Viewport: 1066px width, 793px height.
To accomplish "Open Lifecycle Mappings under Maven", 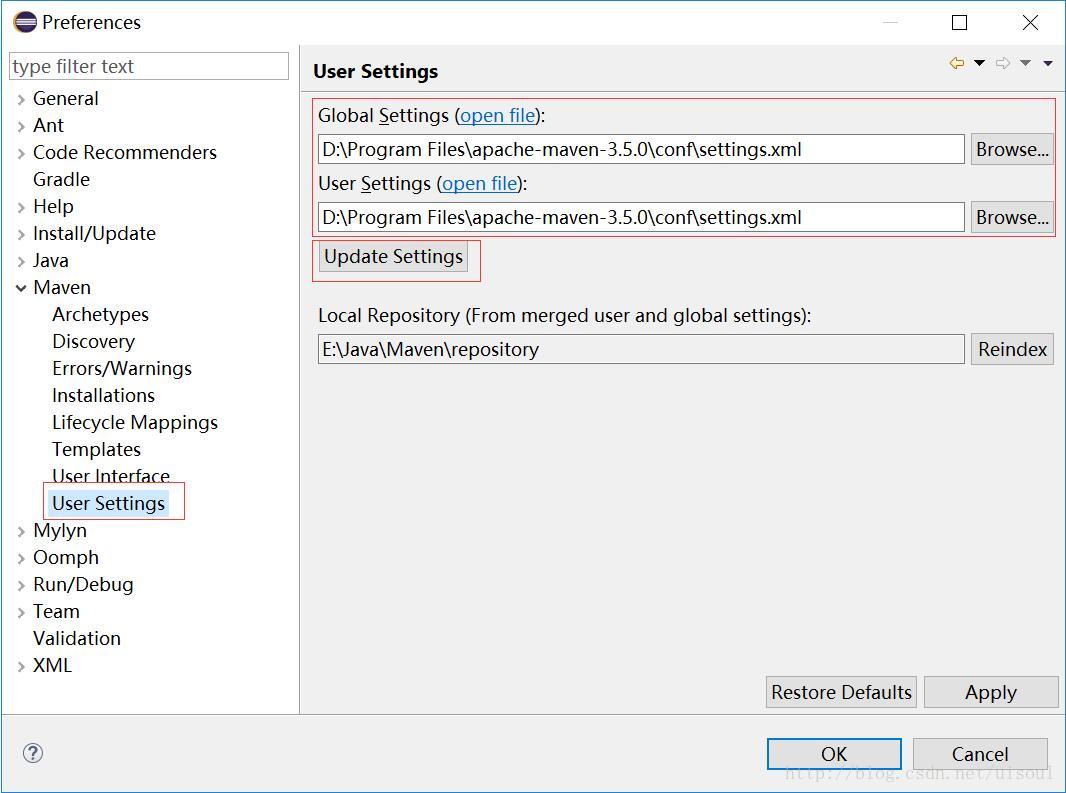I will click(x=135, y=422).
